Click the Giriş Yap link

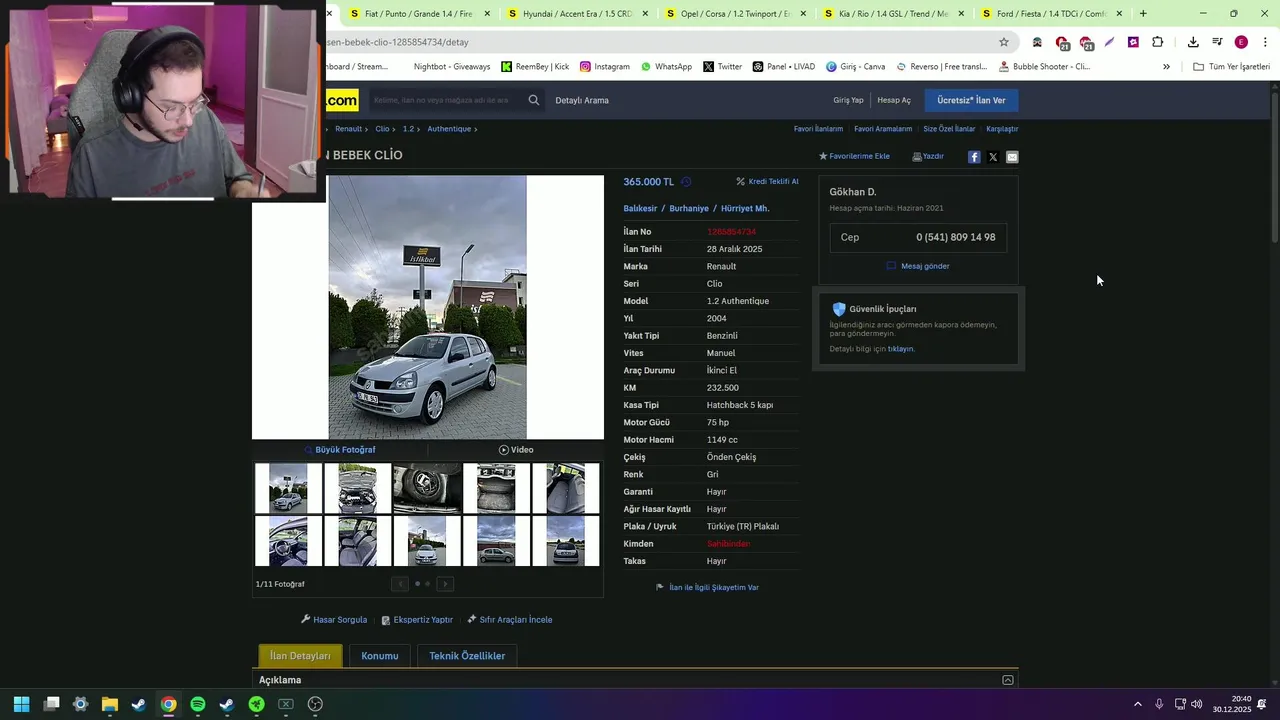point(848,100)
